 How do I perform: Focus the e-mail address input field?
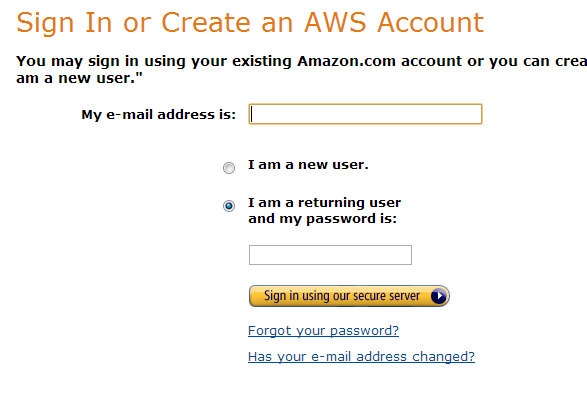365,114
